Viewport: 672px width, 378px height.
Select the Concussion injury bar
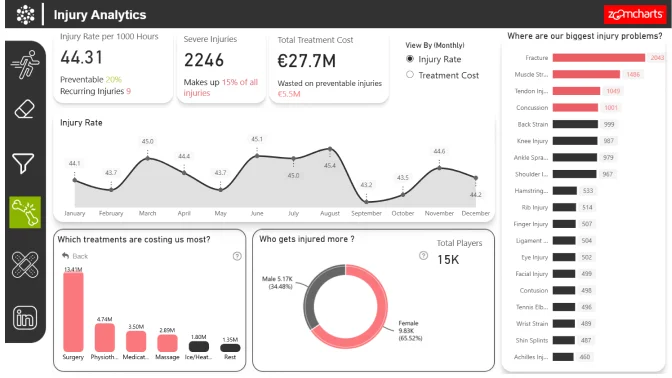[x=575, y=108]
